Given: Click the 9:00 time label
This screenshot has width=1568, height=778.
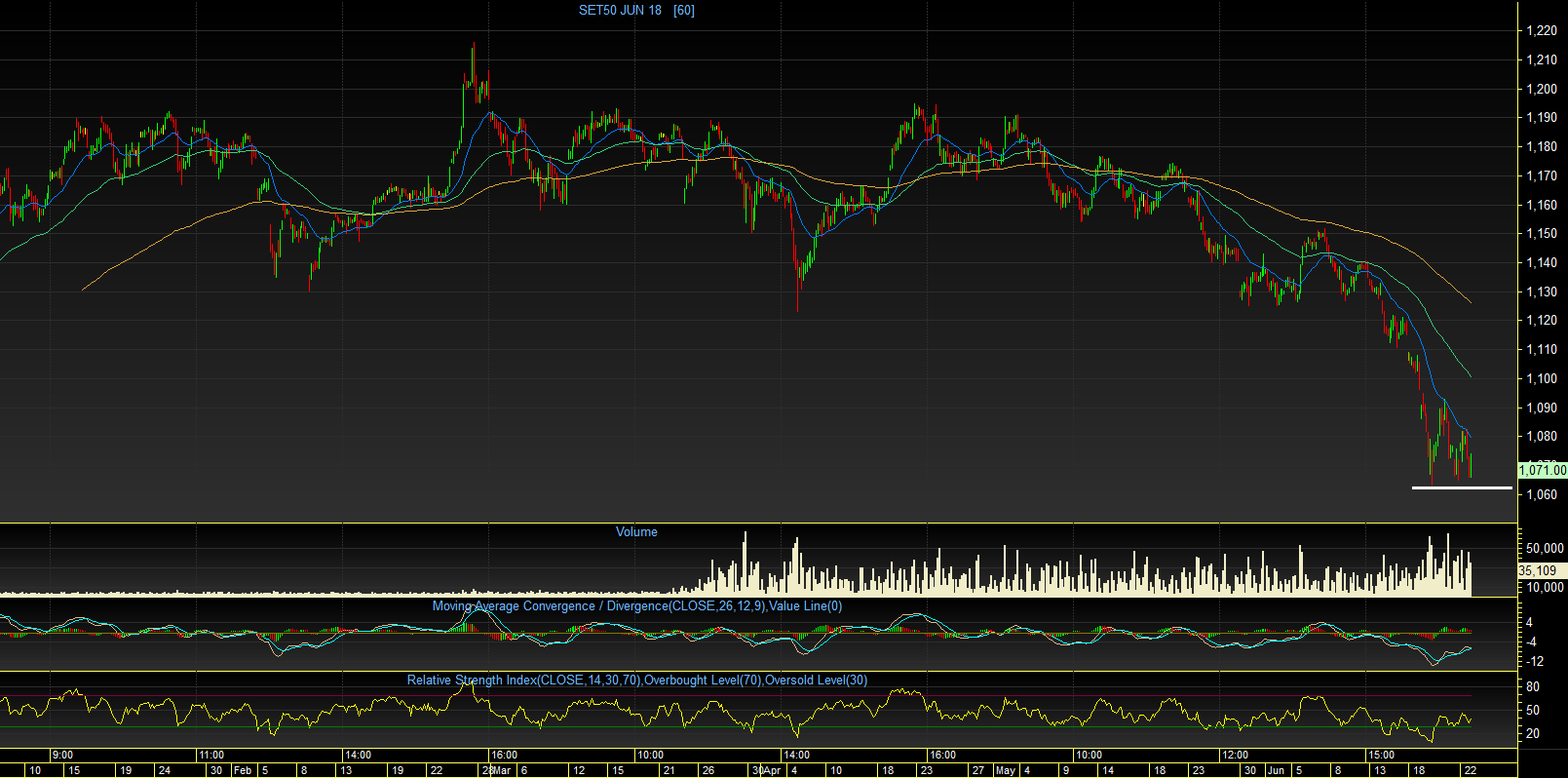Looking at the screenshot, I should point(62,755).
